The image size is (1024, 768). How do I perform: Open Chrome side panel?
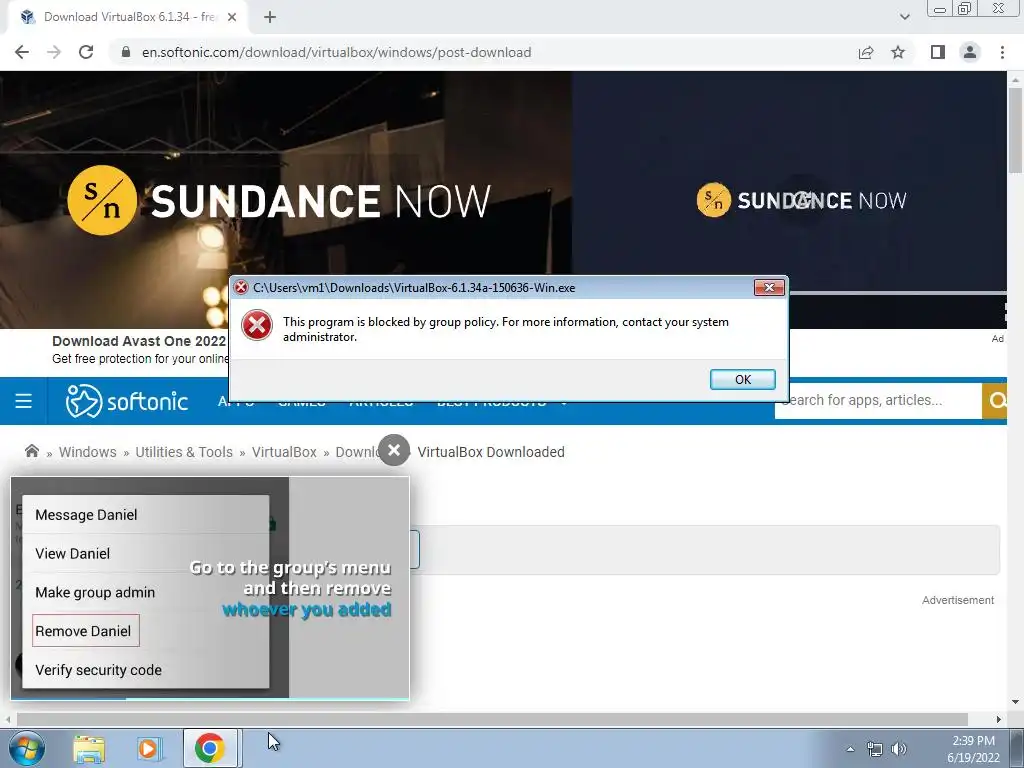[938, 52]
